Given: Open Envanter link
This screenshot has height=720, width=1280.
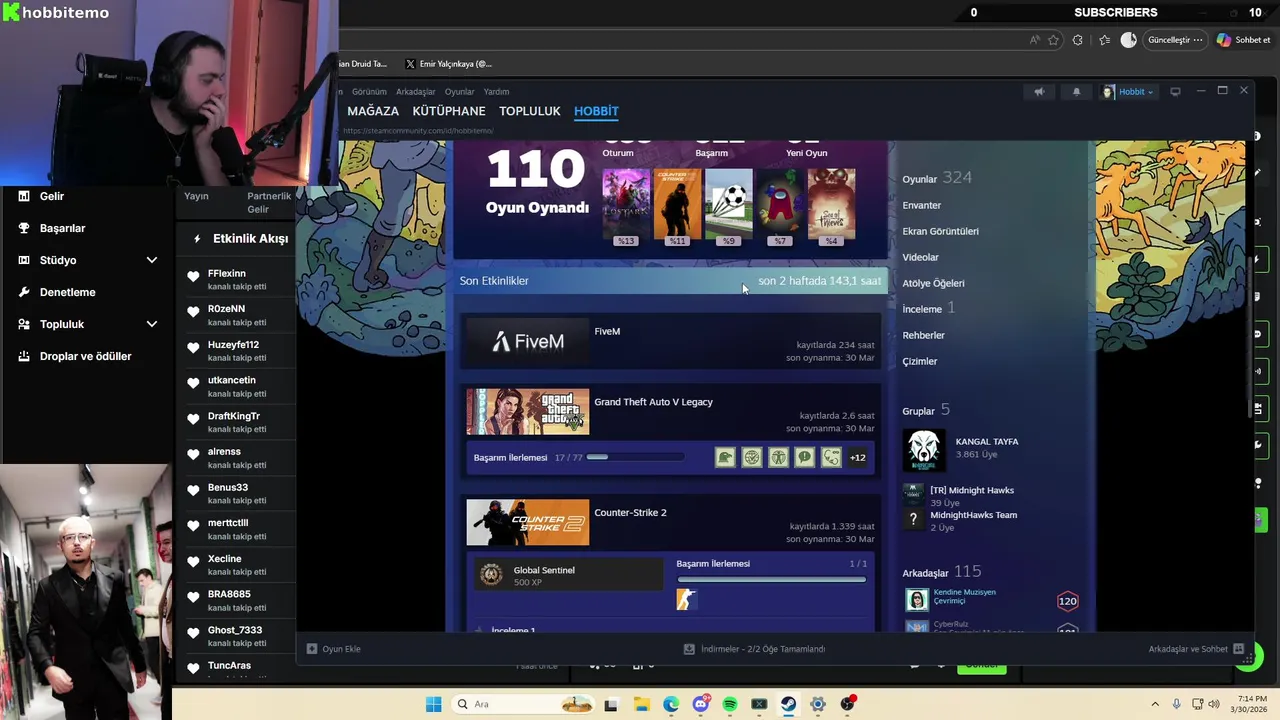Looking at the screenshot, I should point(922,205).
